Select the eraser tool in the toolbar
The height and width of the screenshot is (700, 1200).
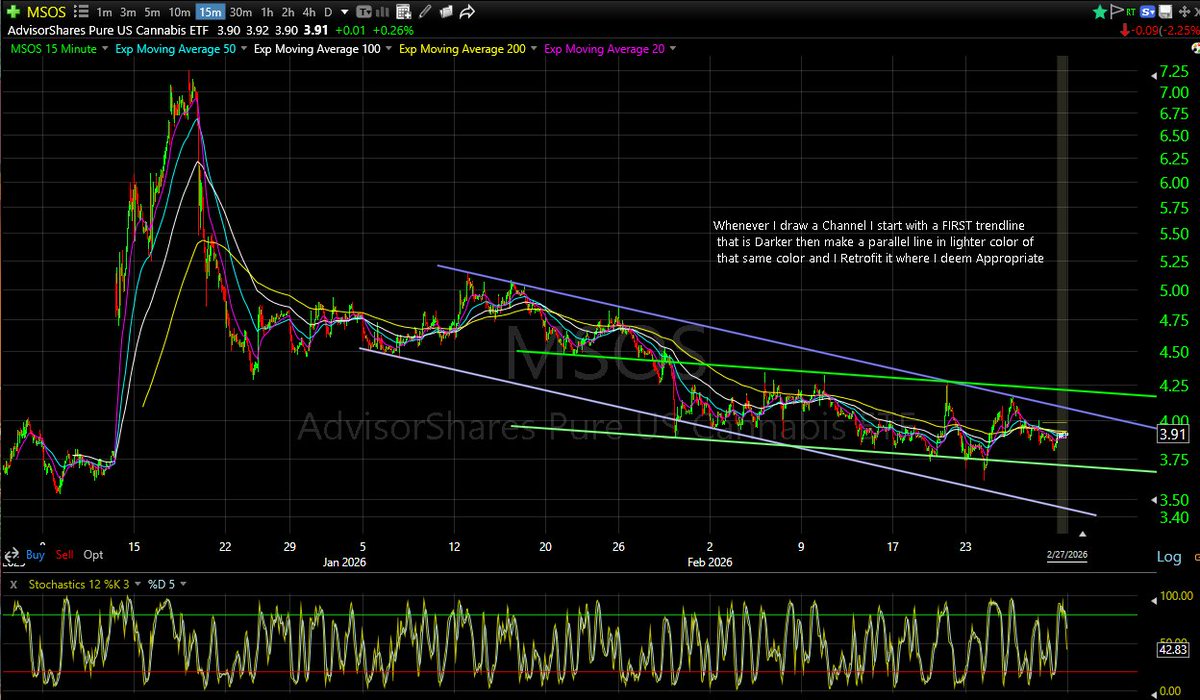(445, 12)
